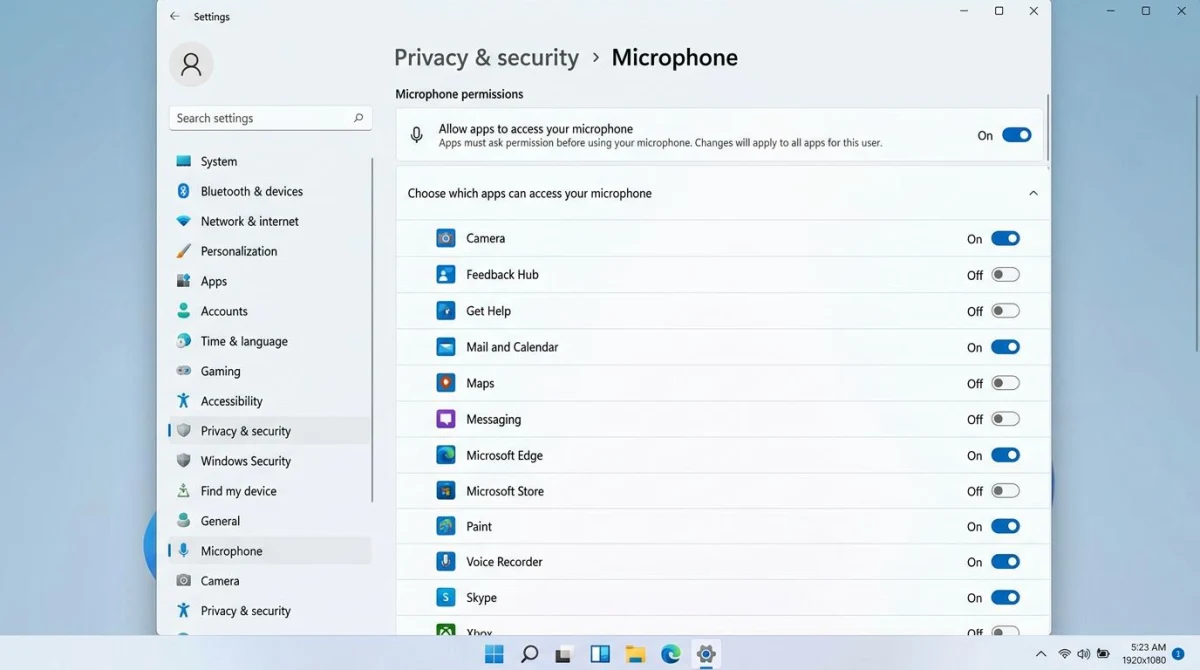Viewport: 1200px width, 670px height.
Task: Open Task View from the taskbar
Action: (564, 654)
